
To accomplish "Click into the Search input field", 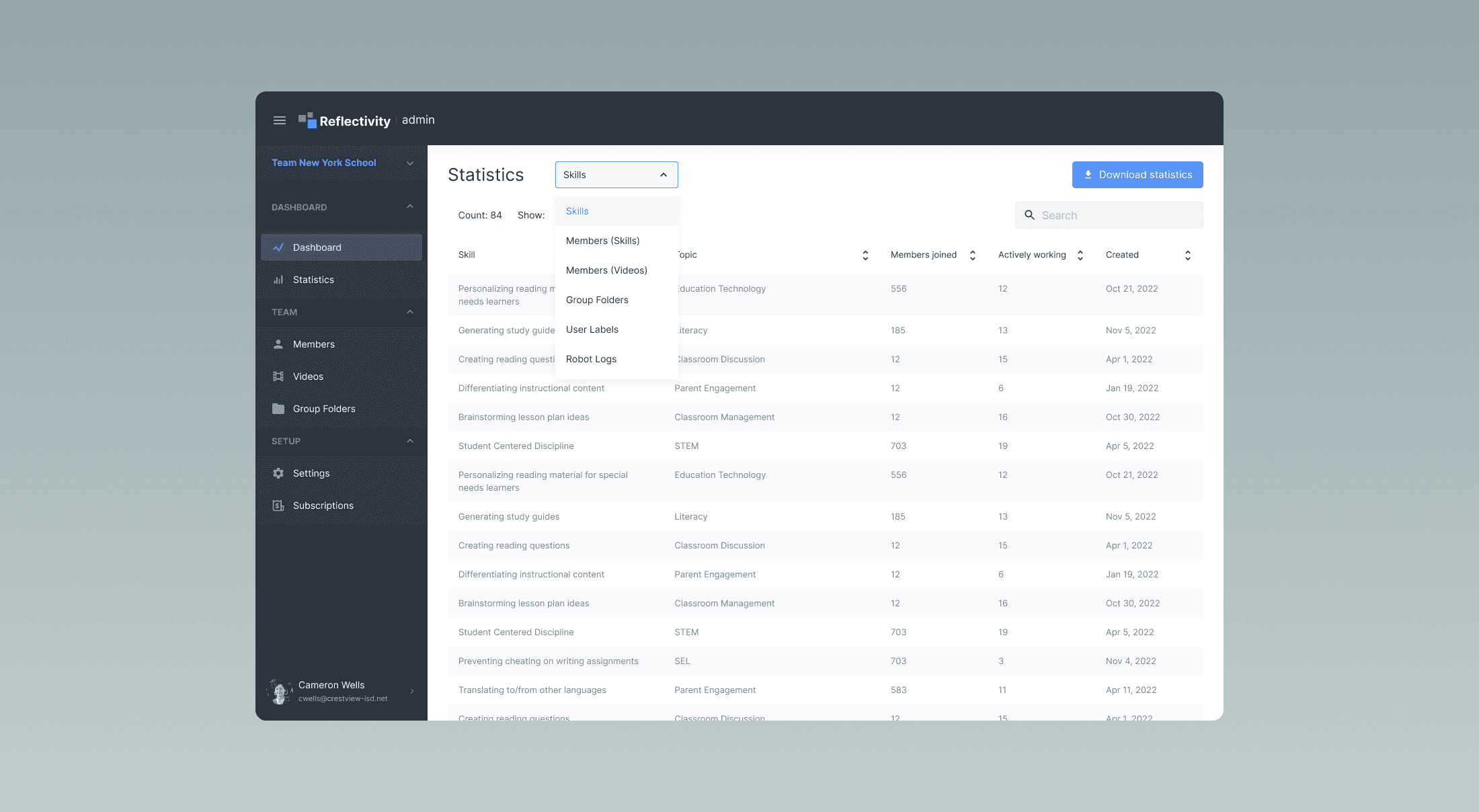I will (1116, 215).
